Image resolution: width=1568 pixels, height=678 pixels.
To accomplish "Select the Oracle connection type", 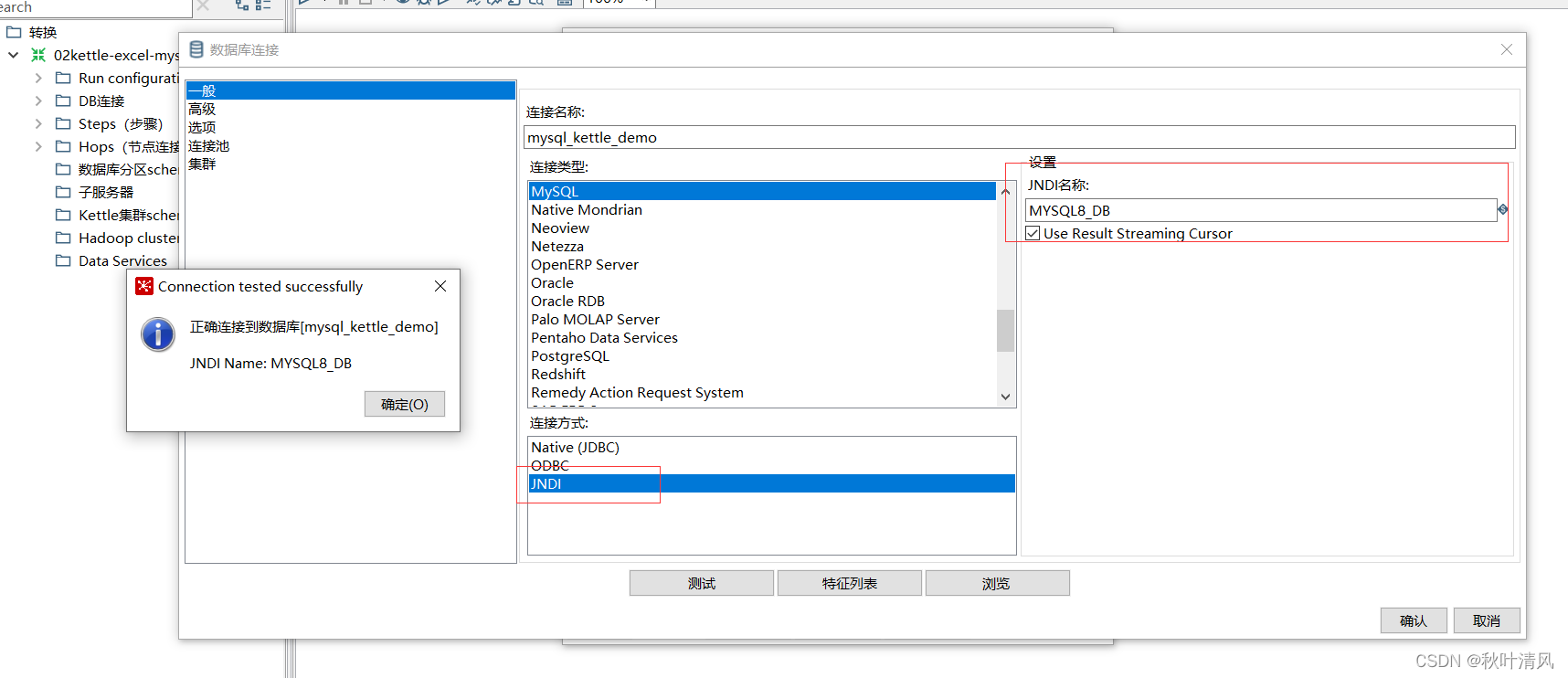I will (762, 282).
